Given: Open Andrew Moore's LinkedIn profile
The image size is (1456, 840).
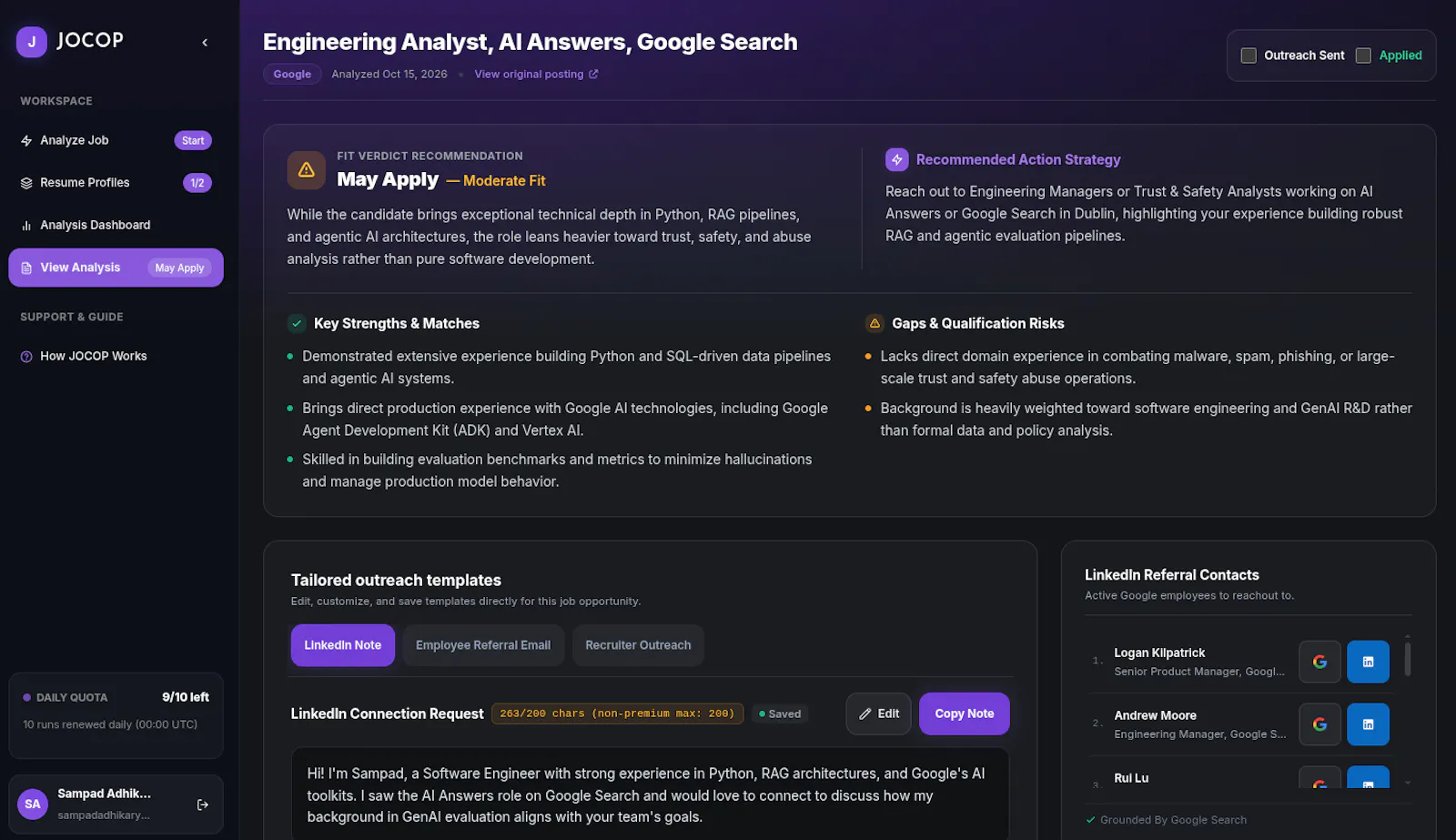Looking at the screenshot, I should tap(1368, 724).
